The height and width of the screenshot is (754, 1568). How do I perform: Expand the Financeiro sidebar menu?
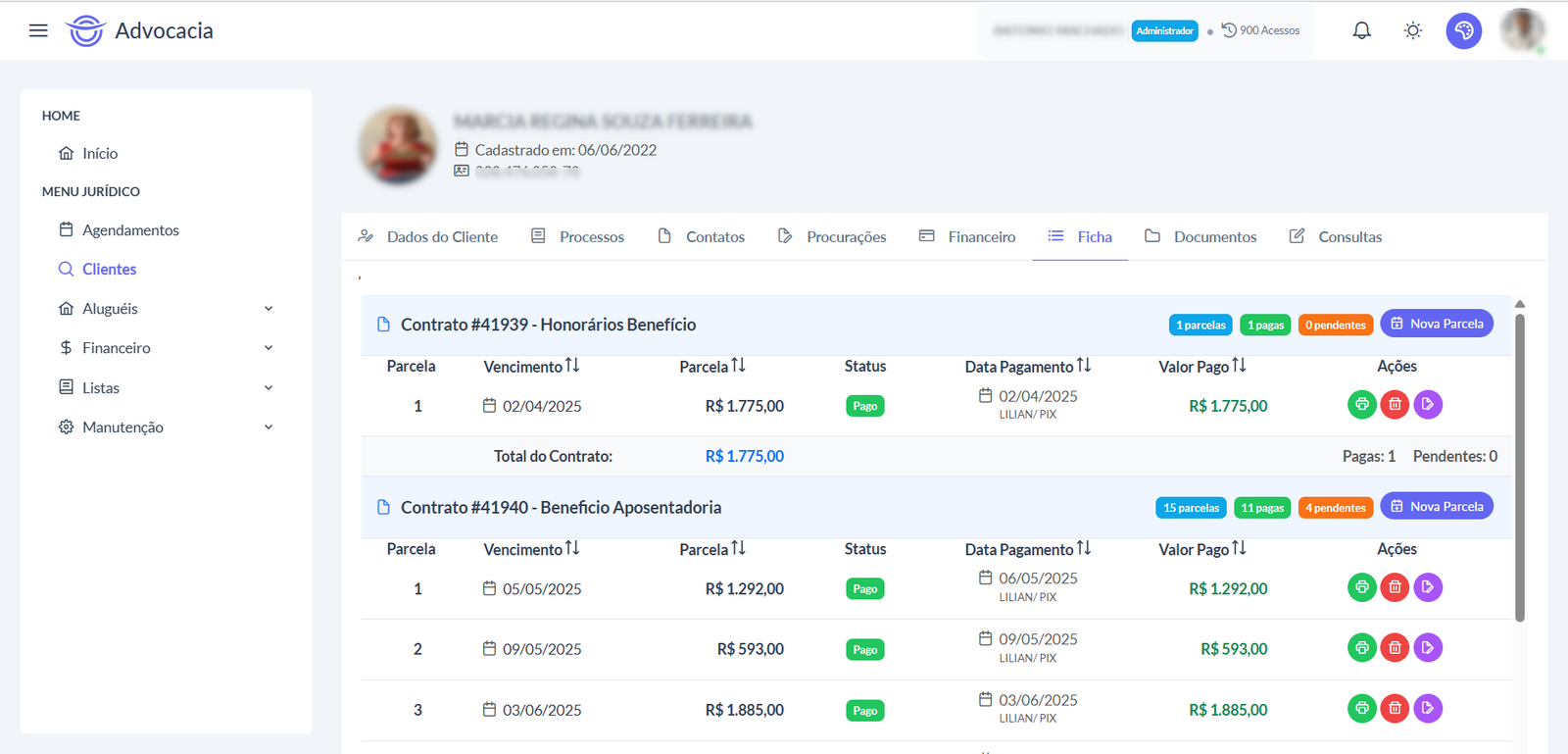click(x=166, y=348)
